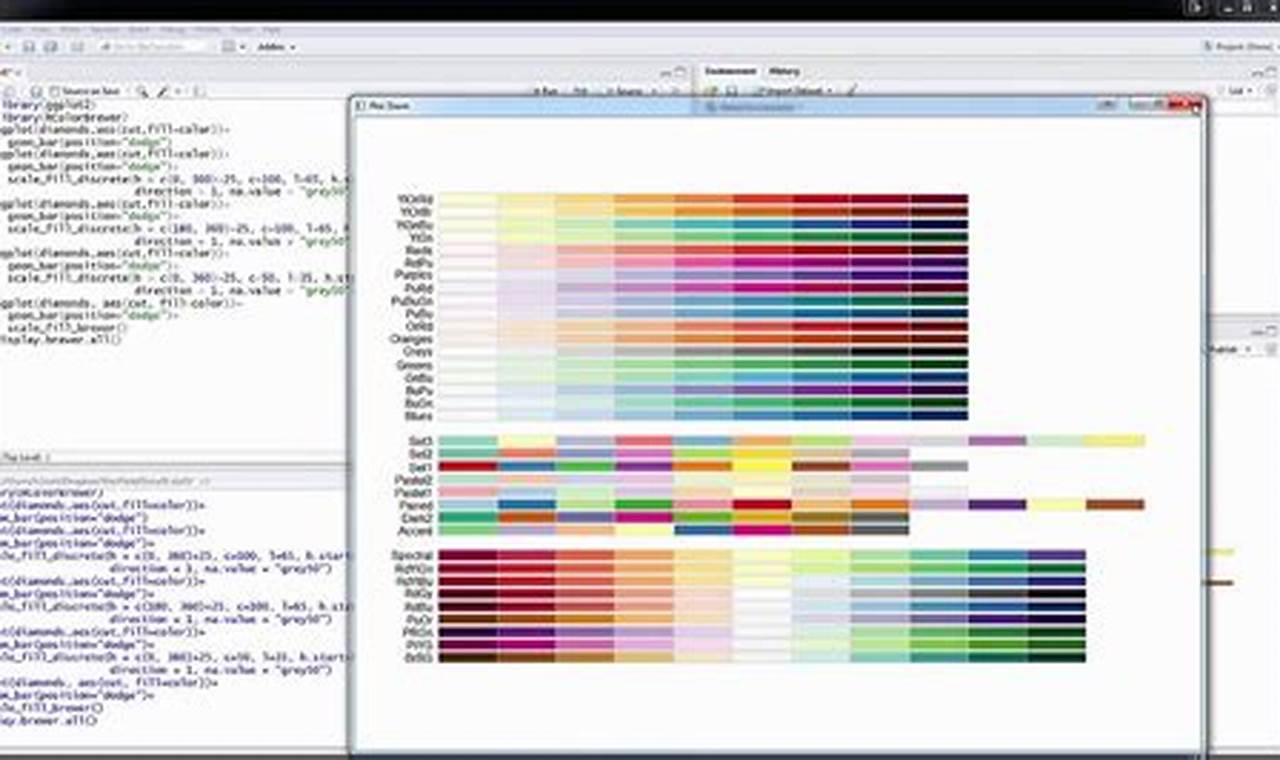The image size is (1280, 760).
Task: Expand the List view dropdown
Action: tap(1240, 91)
